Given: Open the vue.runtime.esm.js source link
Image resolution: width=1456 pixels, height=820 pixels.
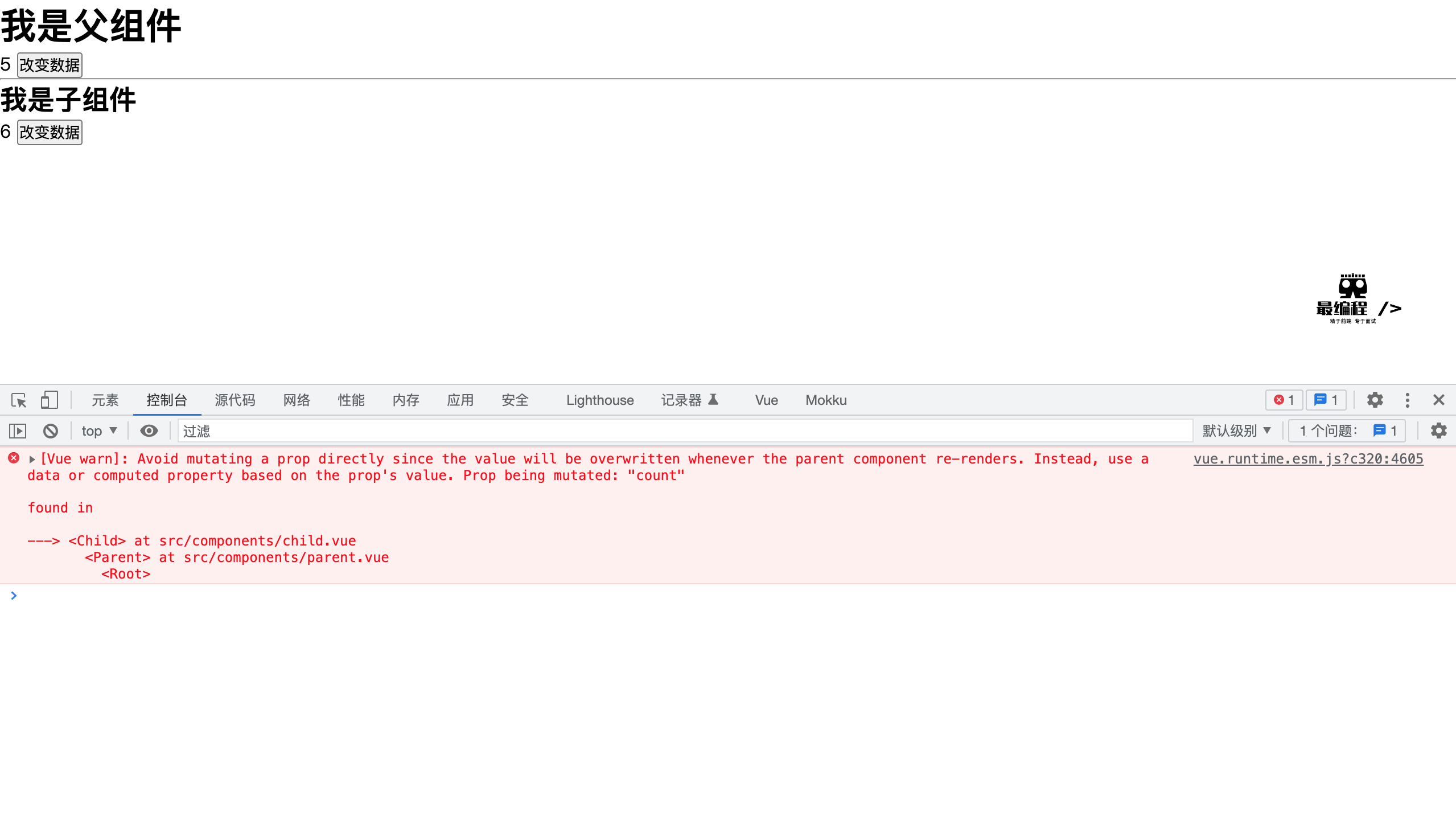Looking at the screenshot, I should click(x=1308, y=459).
